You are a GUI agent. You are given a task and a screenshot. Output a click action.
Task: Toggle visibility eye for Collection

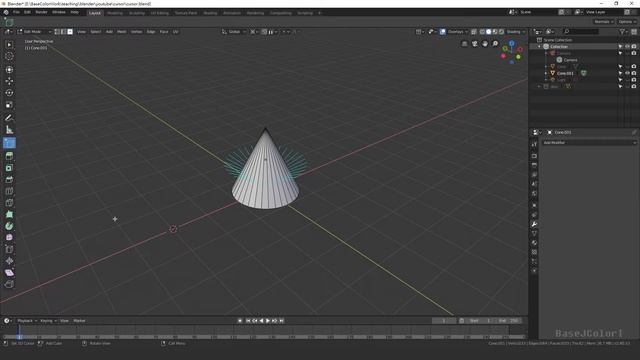(x=627, y=47)
